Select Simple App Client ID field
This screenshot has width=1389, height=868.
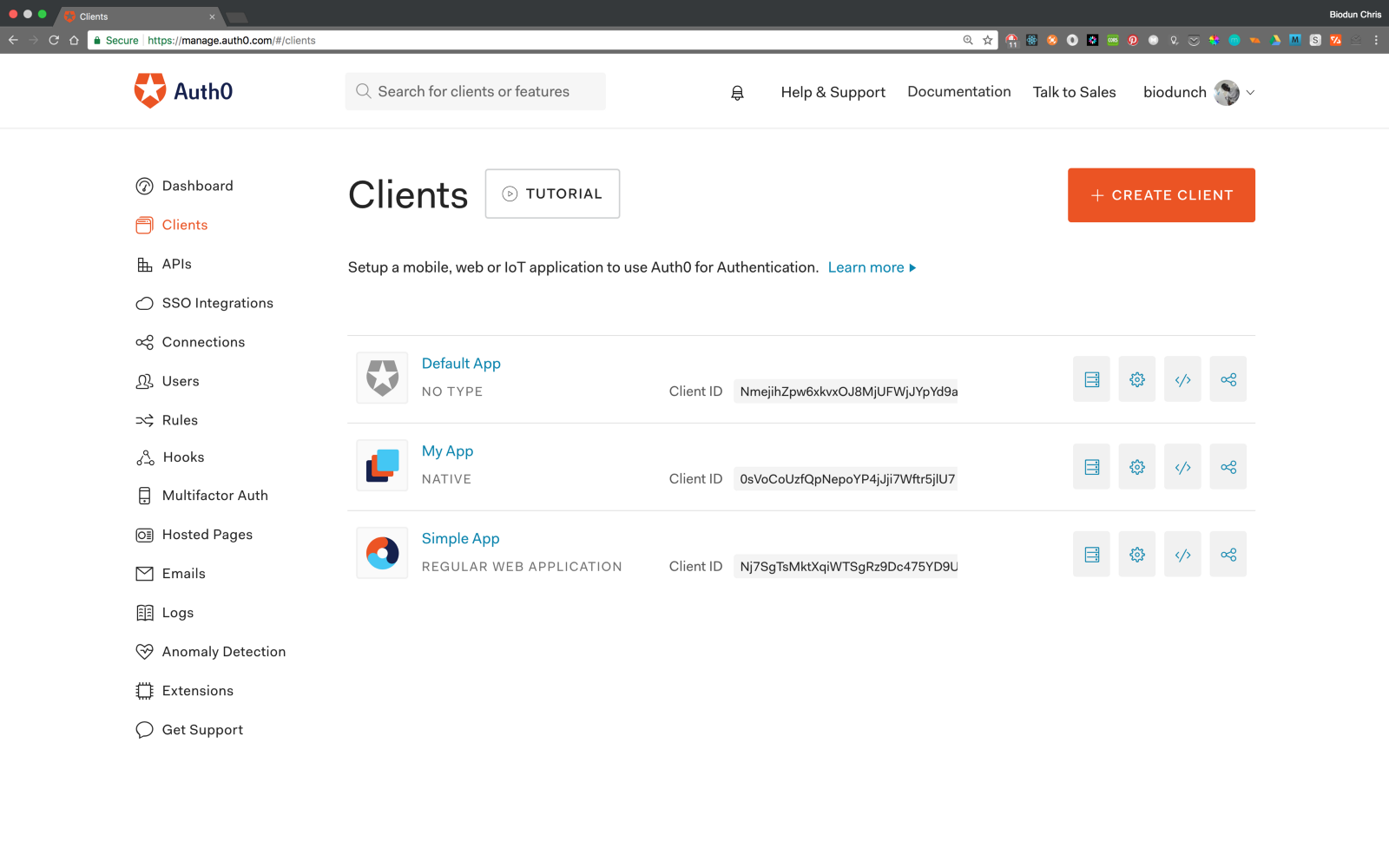point(846,567)
